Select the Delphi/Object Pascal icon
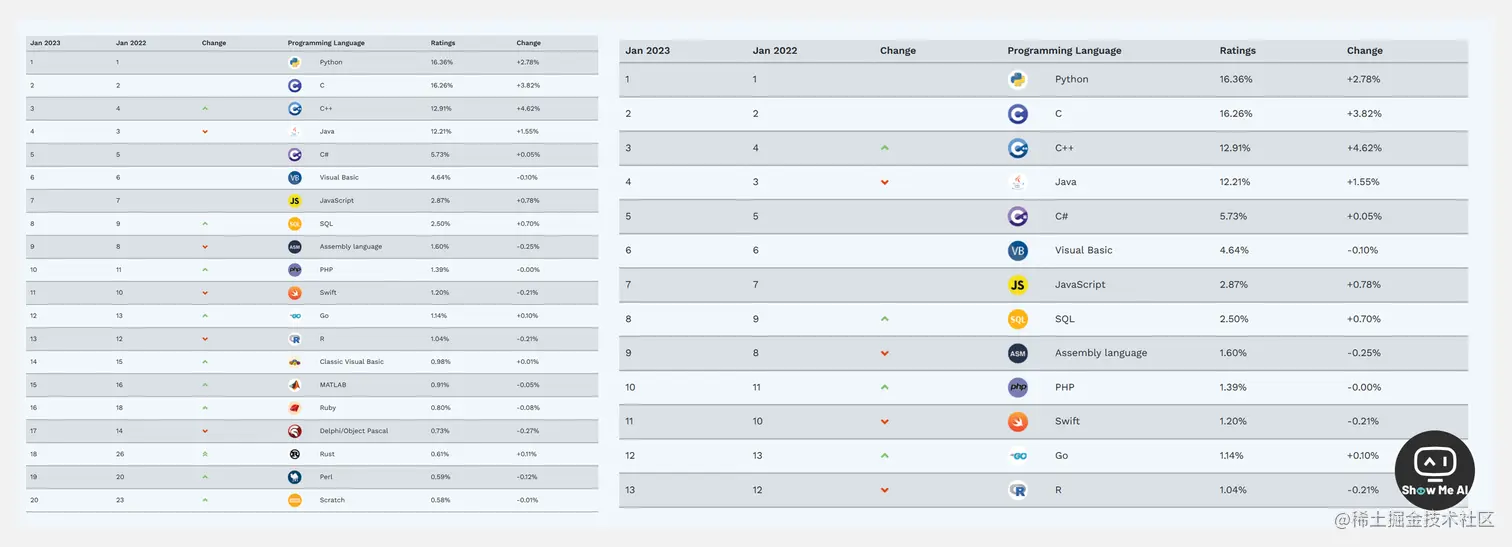The height and width of the screenshot is (547, 1512). point(294,431)
